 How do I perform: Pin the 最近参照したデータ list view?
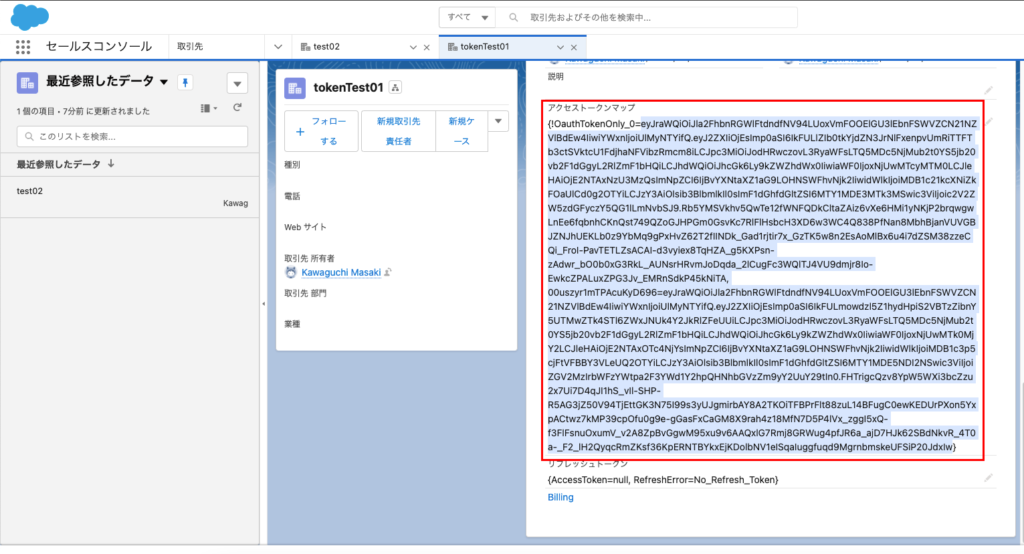pyautogui.click(x=185, y=82)
